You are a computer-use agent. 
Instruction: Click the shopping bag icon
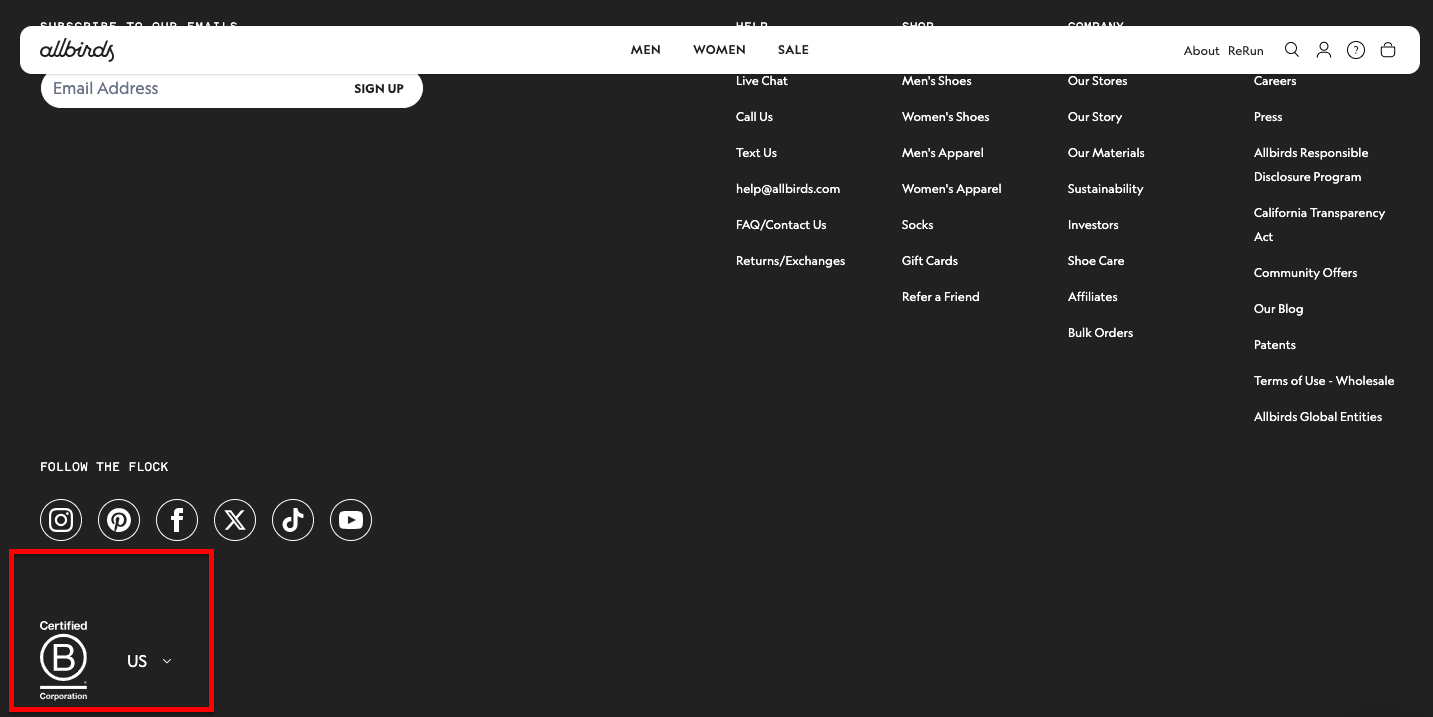point(1388,49)
